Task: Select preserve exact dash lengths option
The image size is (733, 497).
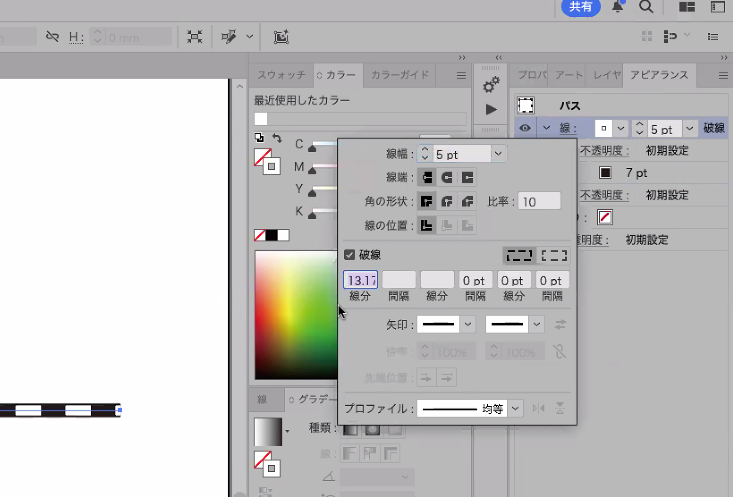Action: click(517, 255)
